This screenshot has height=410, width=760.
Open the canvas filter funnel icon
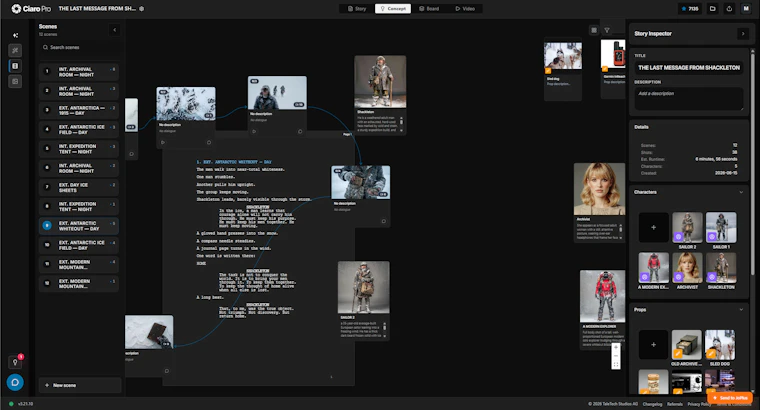[607, 30]
